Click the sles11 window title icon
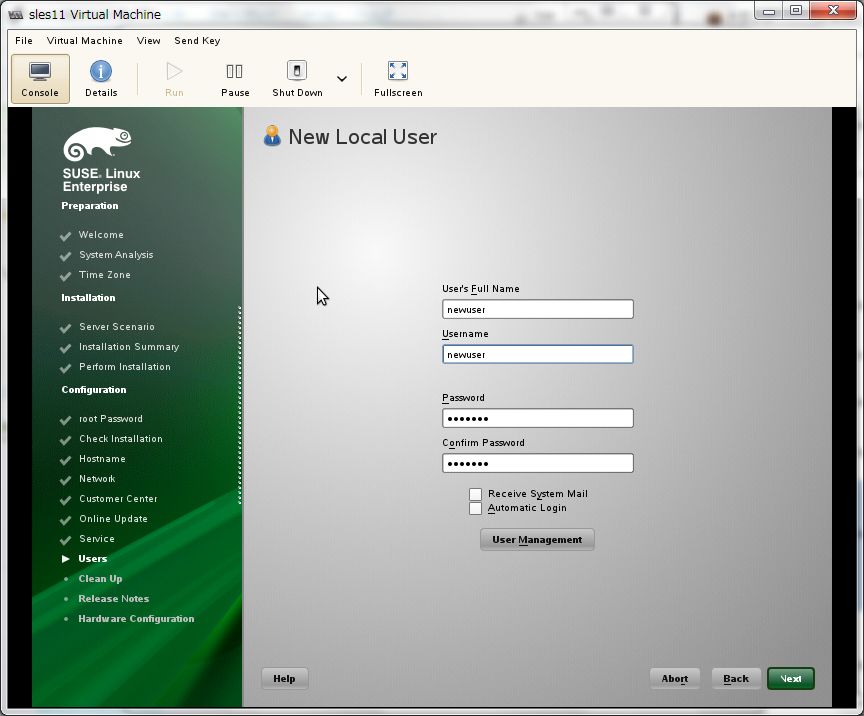The height and width of the screenshot is (716, 864). (15, 14)
